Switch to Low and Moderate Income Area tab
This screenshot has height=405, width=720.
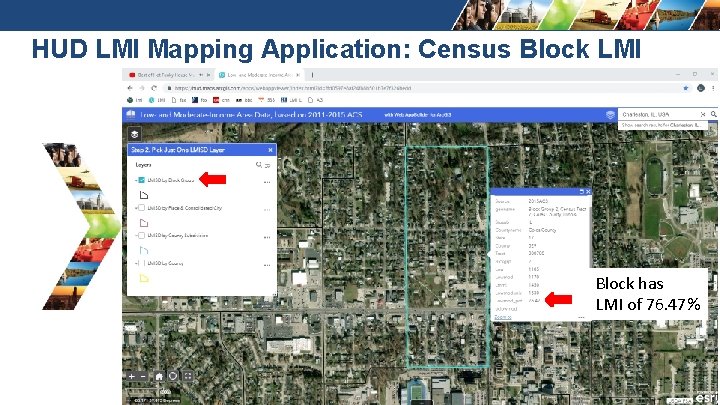tap(259, 74)
